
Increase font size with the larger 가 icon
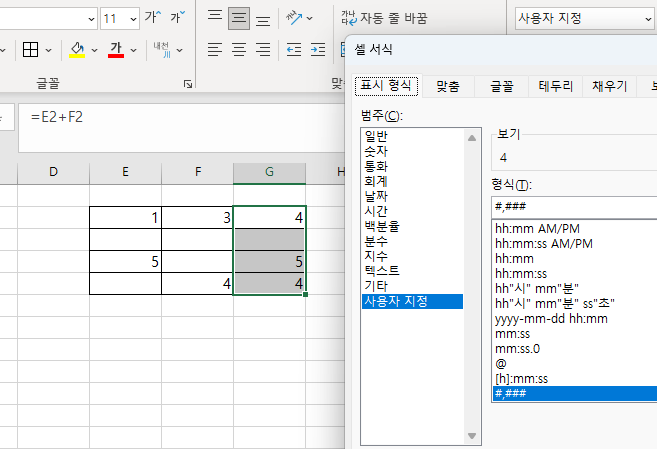(153, 18)
